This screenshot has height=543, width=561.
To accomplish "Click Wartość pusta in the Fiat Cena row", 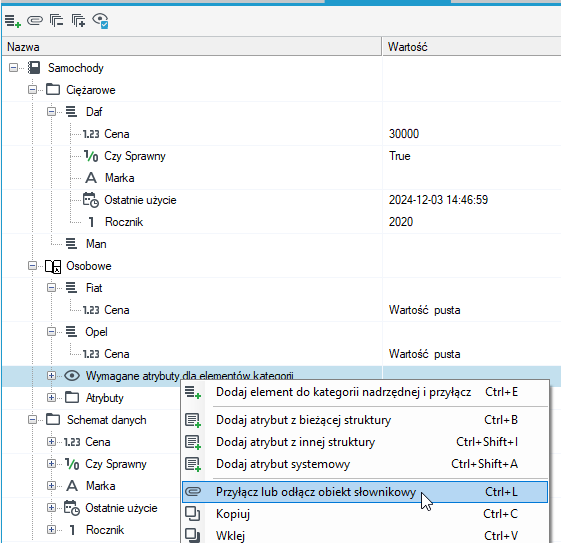I will (424, 310).
